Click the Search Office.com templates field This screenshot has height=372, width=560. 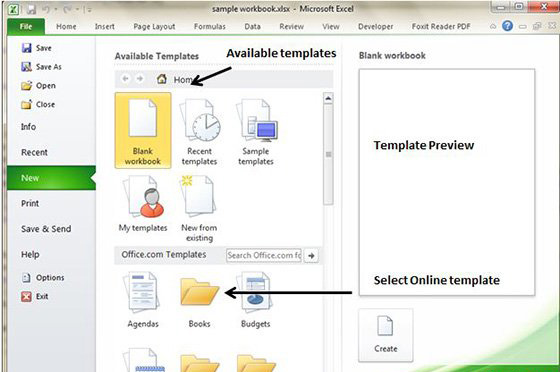coord(264,256)
